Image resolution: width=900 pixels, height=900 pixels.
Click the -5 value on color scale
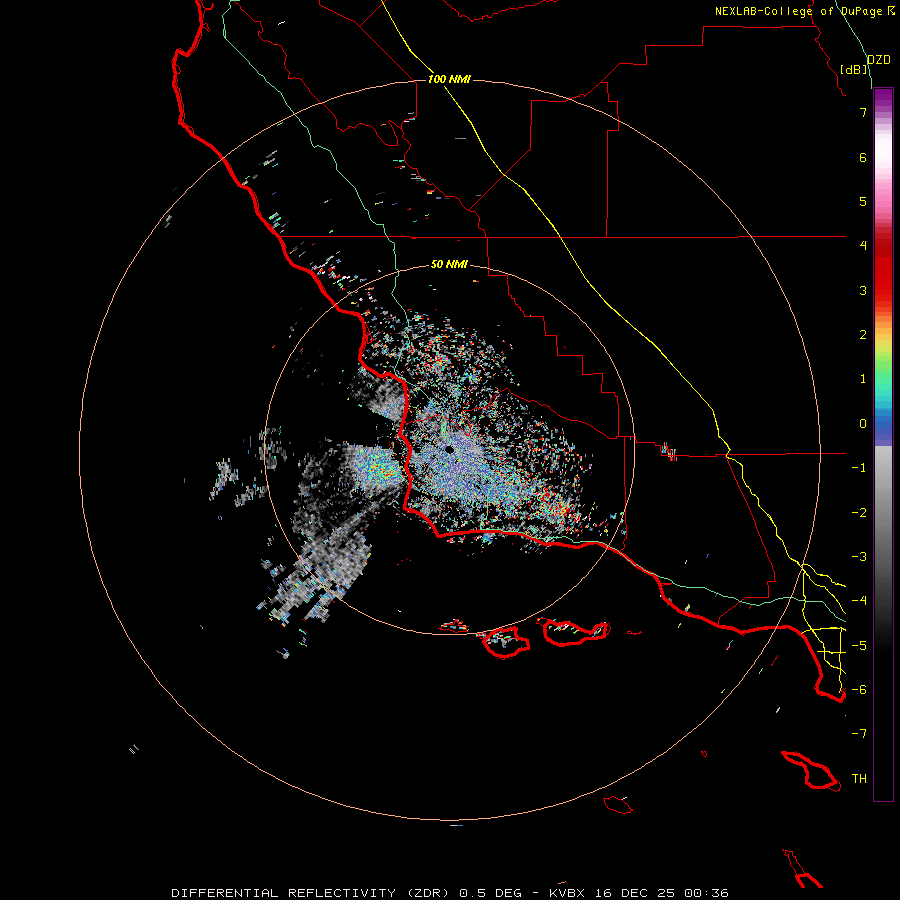(859, 646)
